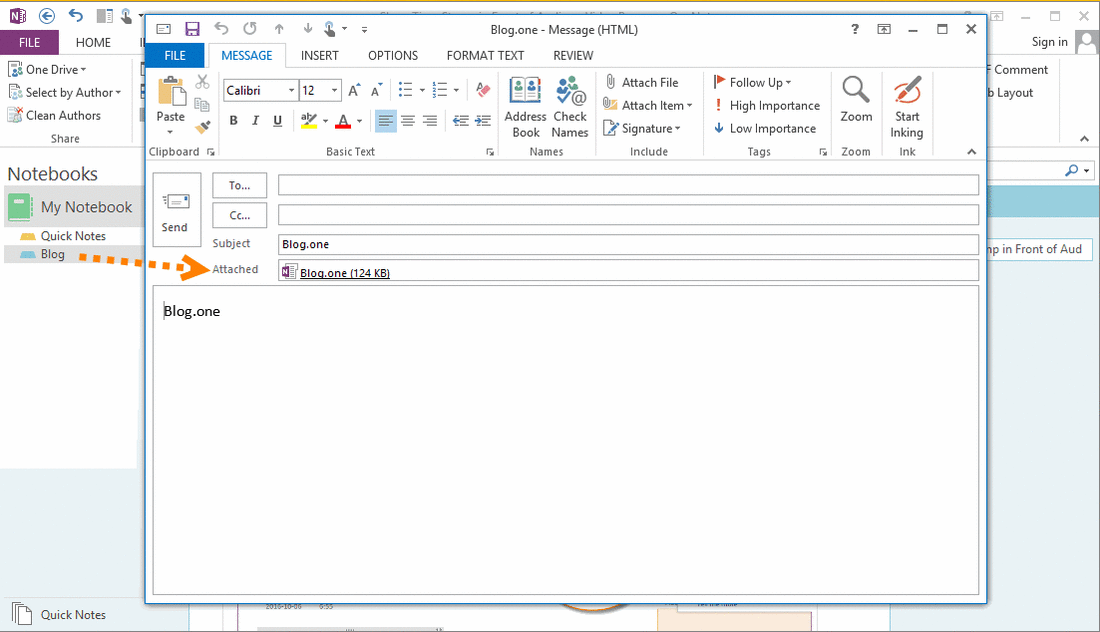Collapse the message ribbon chevron

coord(972,152)
